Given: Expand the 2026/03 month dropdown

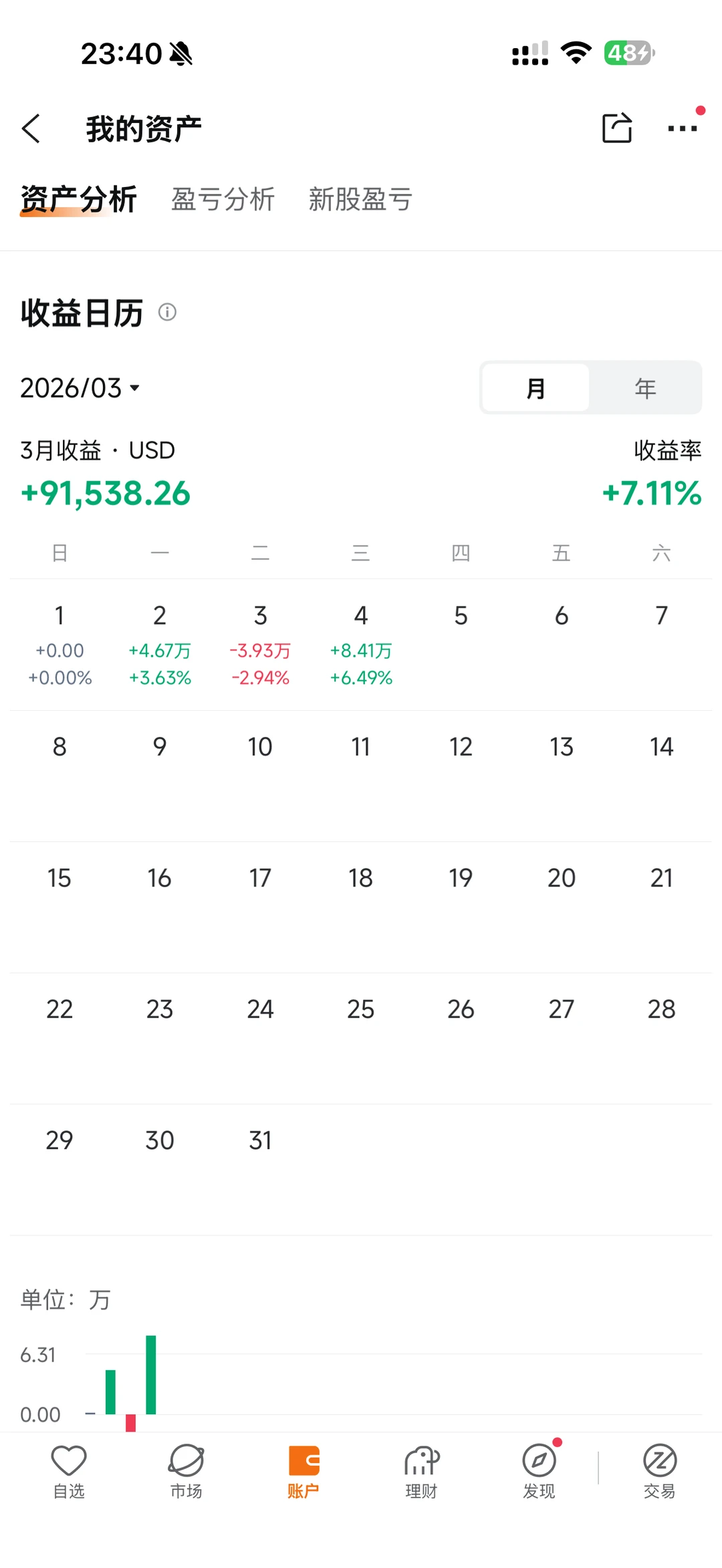Looking at the screenshot, I should [80, 388].
